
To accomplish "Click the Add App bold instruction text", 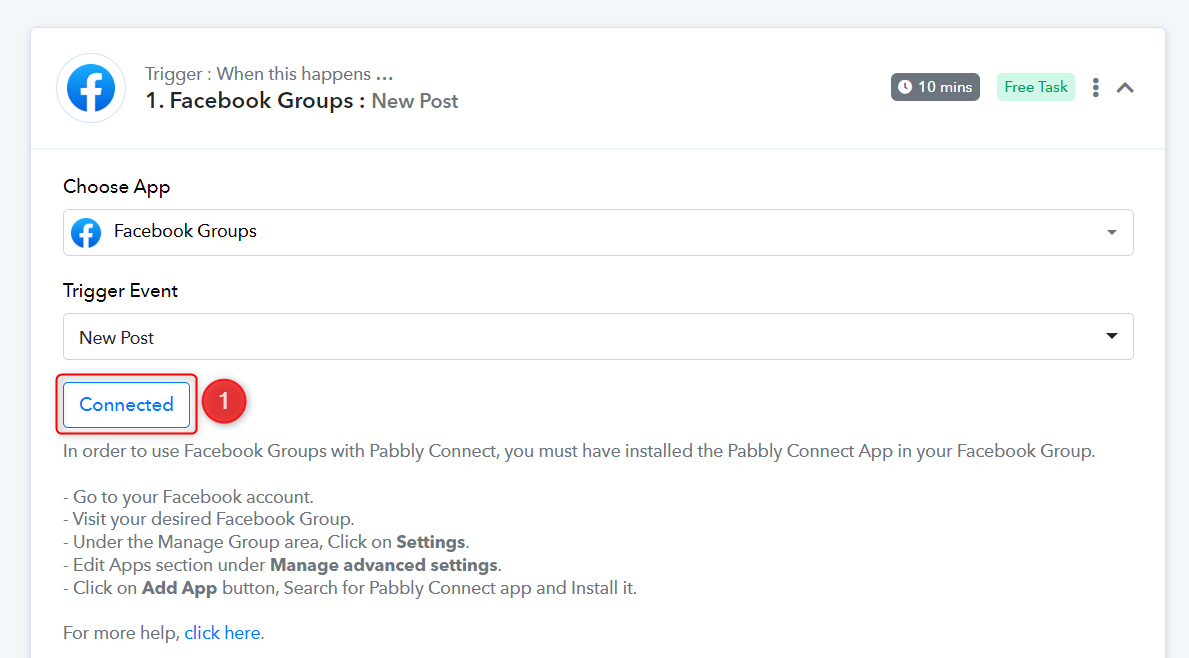I will click(x=180, y=588).
